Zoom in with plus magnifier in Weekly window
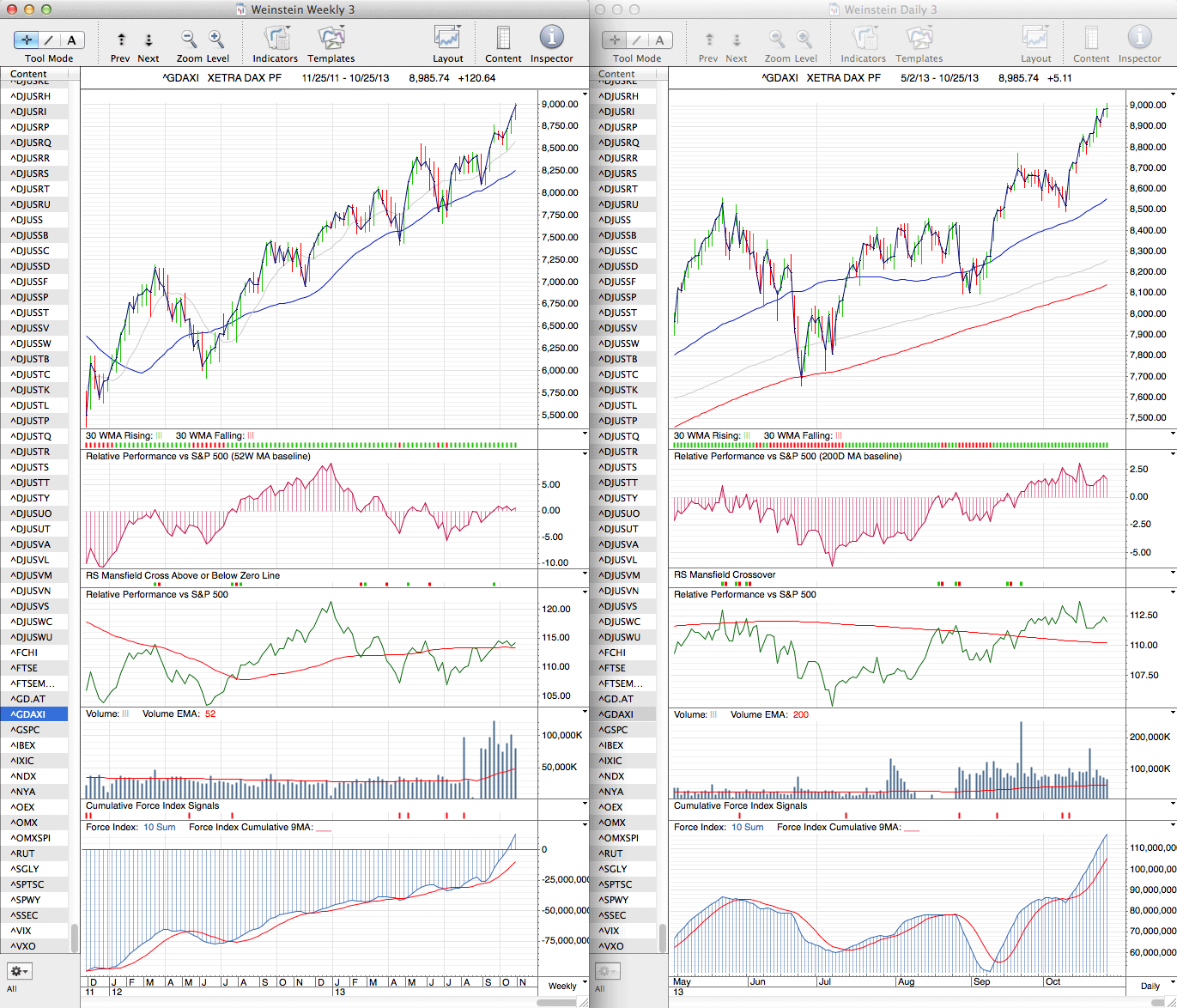 [216, 39]
